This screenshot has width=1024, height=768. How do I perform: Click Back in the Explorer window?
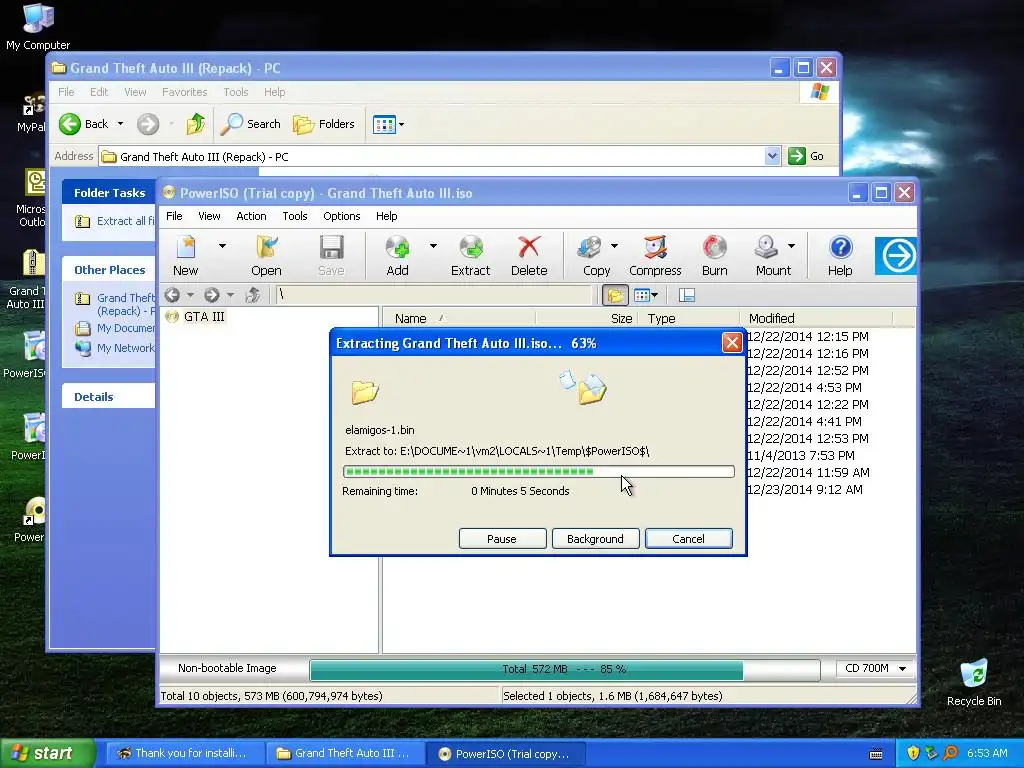84,124
